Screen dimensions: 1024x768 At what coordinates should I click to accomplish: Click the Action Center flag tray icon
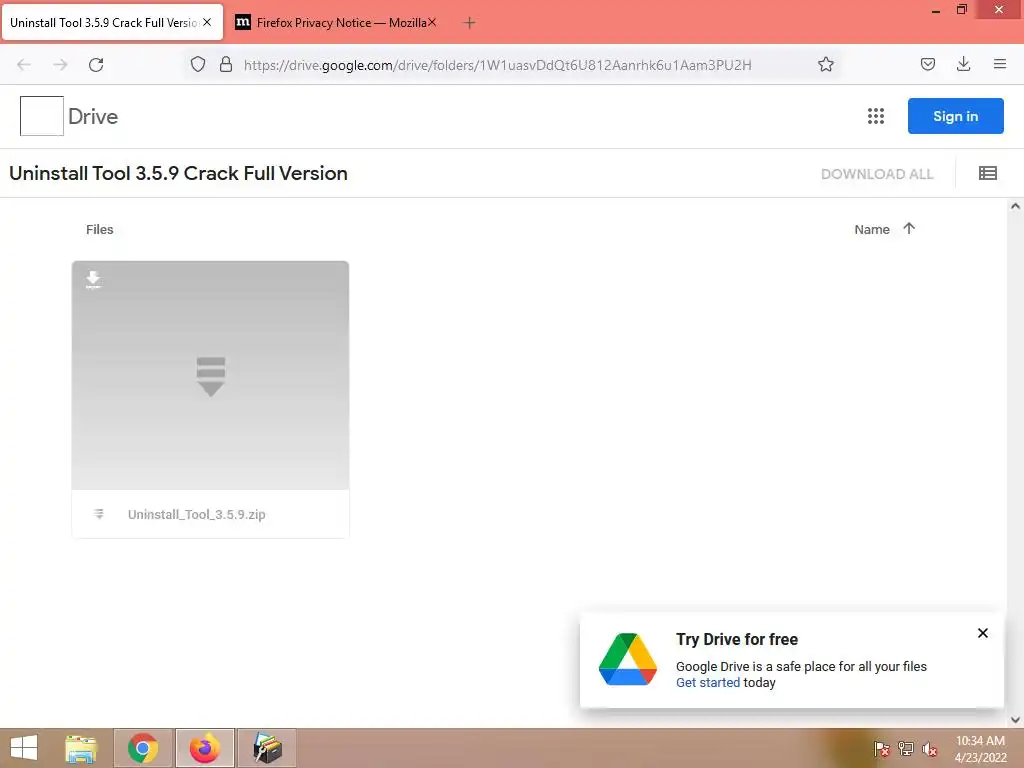[x=881, y=749]
